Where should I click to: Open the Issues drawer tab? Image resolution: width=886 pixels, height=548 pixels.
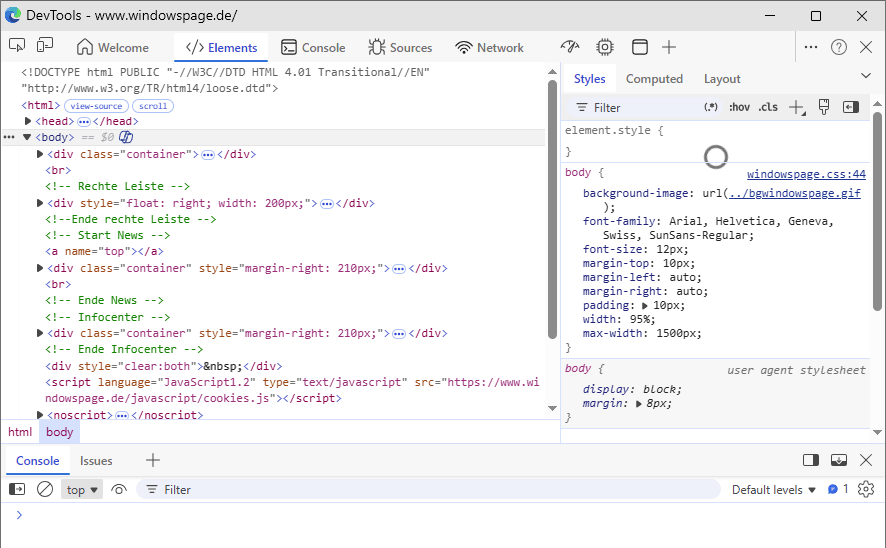96,460
